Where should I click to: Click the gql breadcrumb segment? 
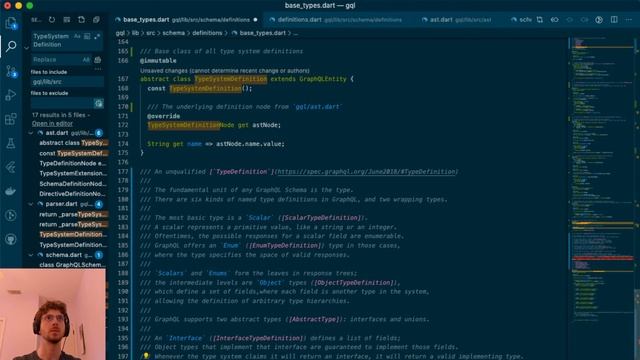coord(120,33)
